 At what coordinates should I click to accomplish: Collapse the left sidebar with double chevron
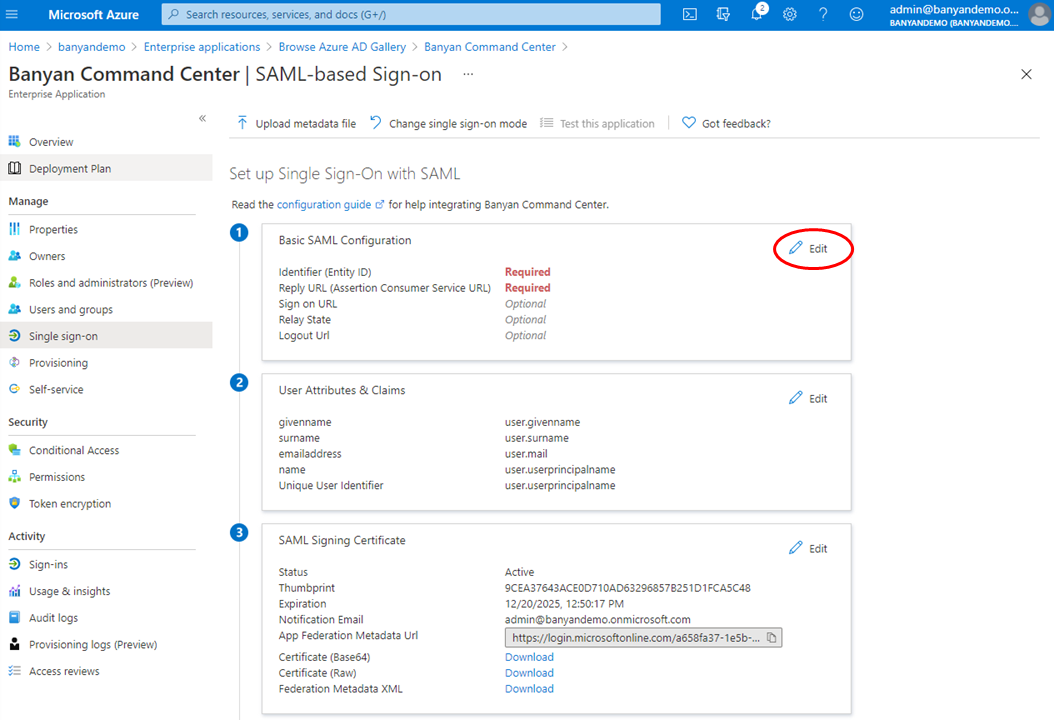202,118
